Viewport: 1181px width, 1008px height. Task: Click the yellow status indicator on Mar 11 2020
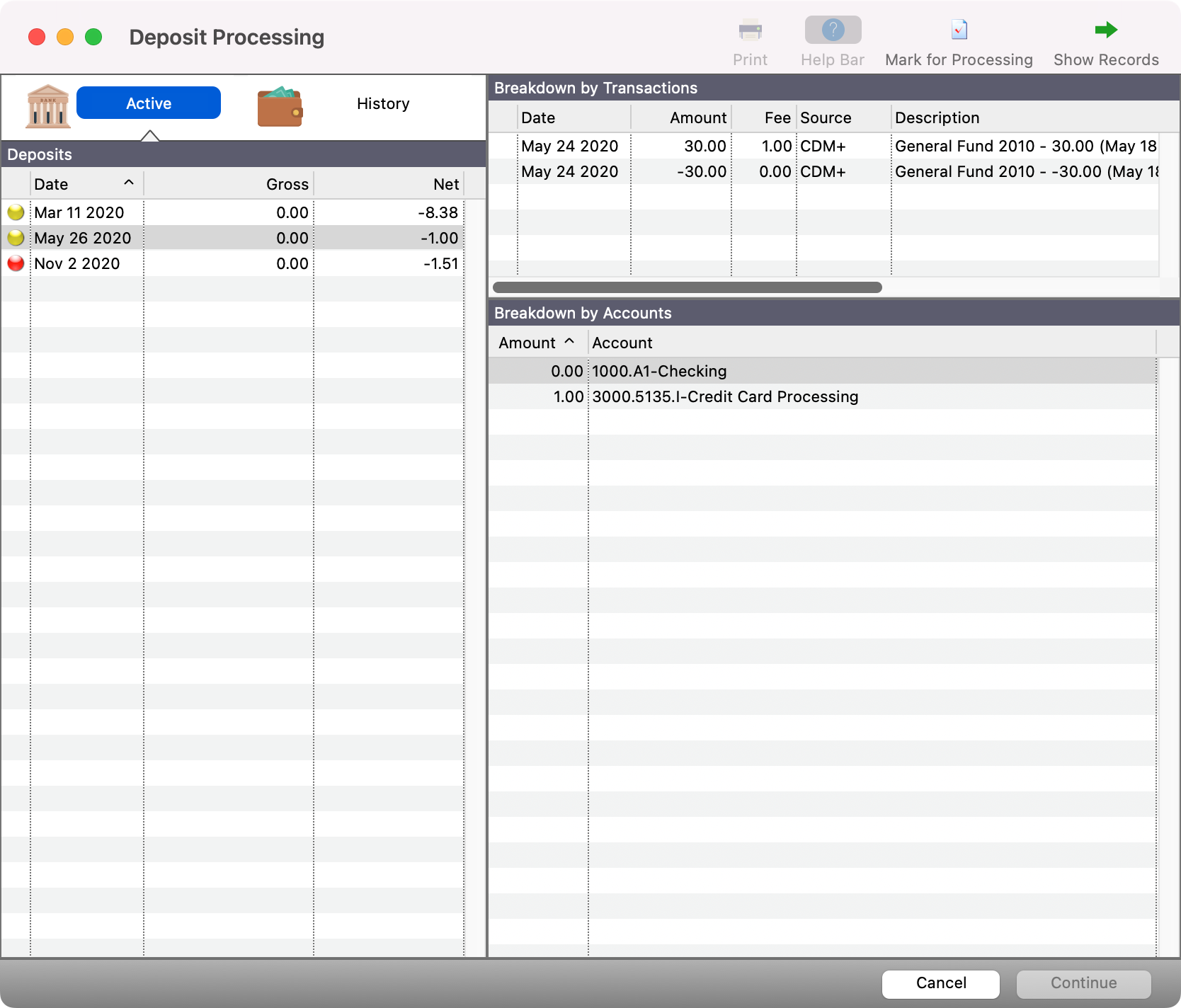point(16,212)
